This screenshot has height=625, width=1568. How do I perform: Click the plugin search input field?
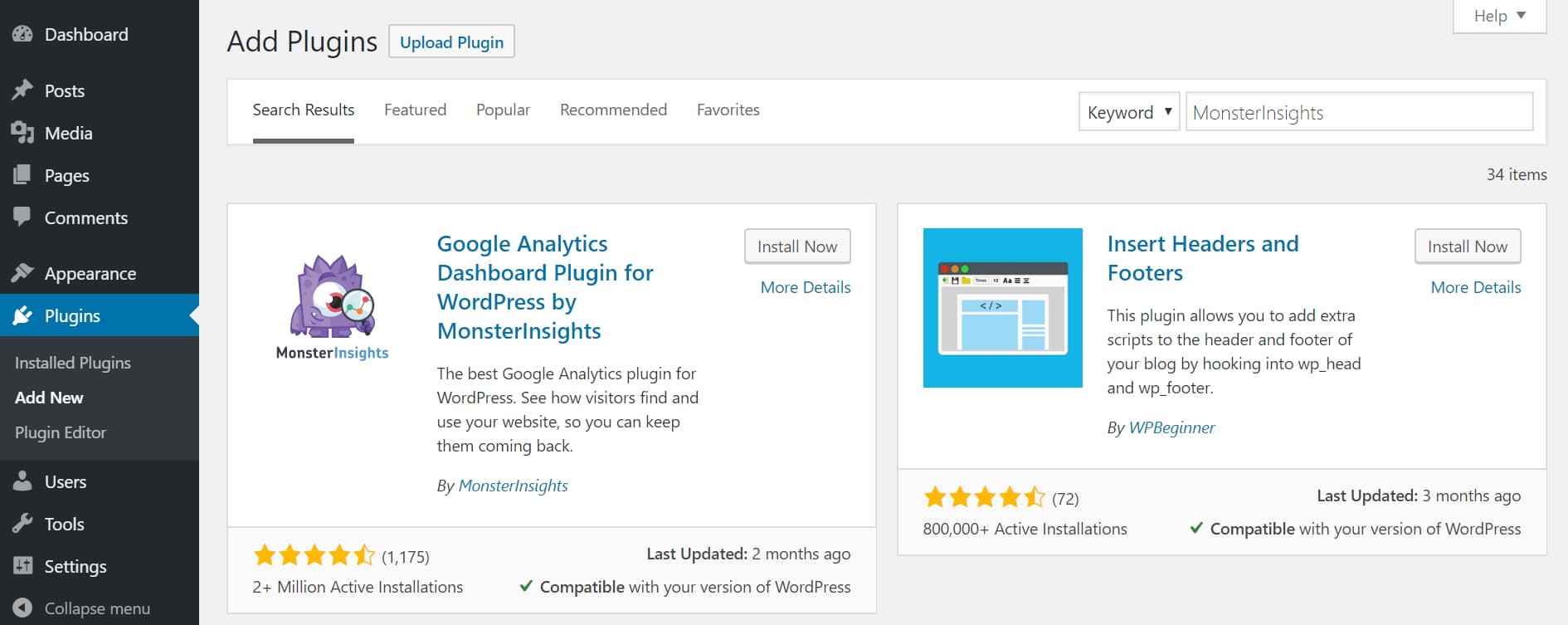click(1359, 112)
